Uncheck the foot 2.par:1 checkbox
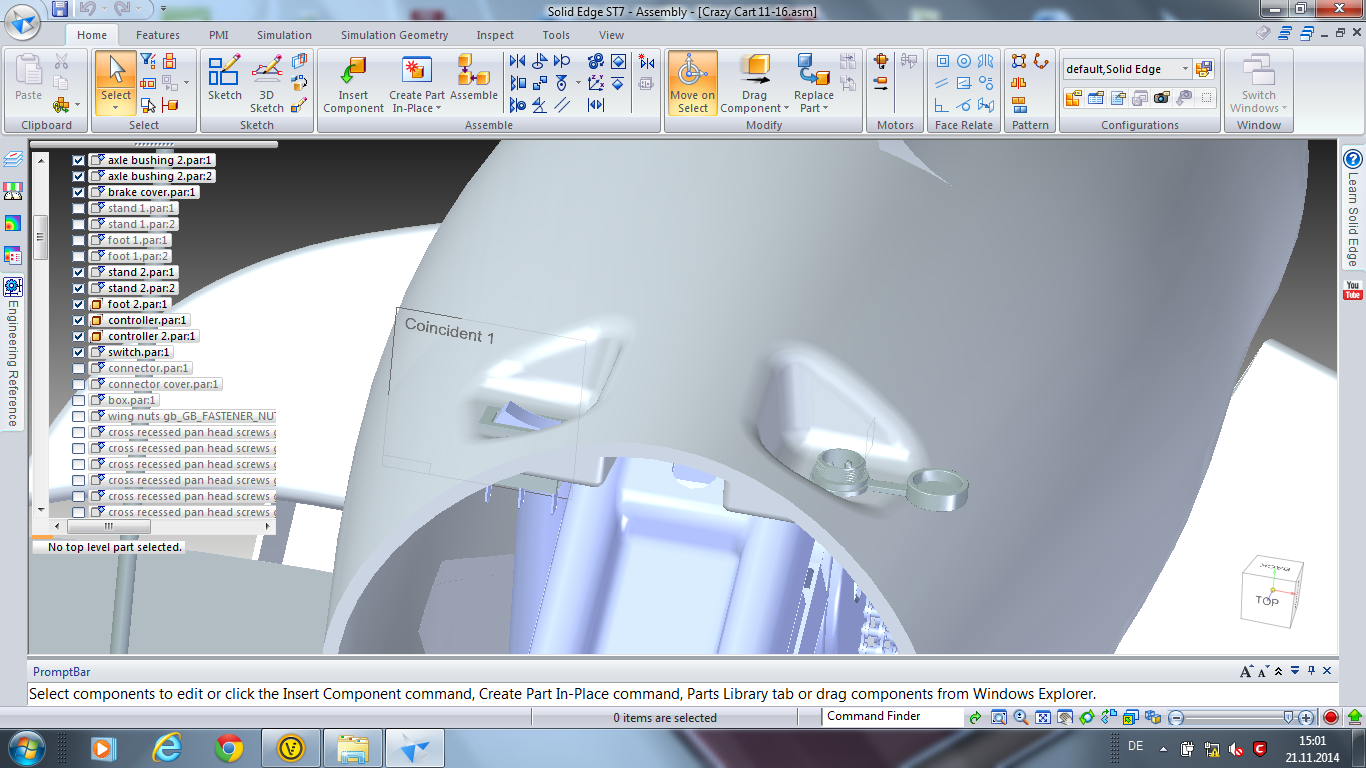The width and height of the screenshot is (1366, 768). (x=79, y=304)
